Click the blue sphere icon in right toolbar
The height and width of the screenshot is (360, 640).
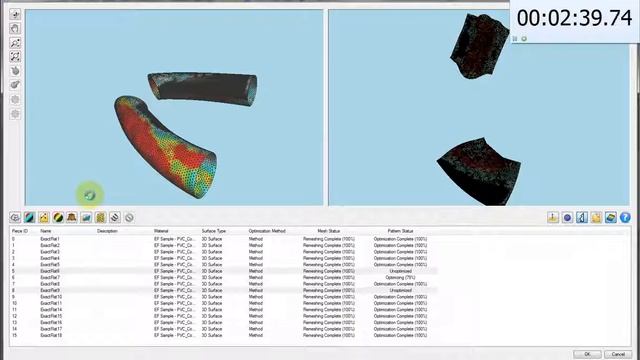tap(567, 218)
